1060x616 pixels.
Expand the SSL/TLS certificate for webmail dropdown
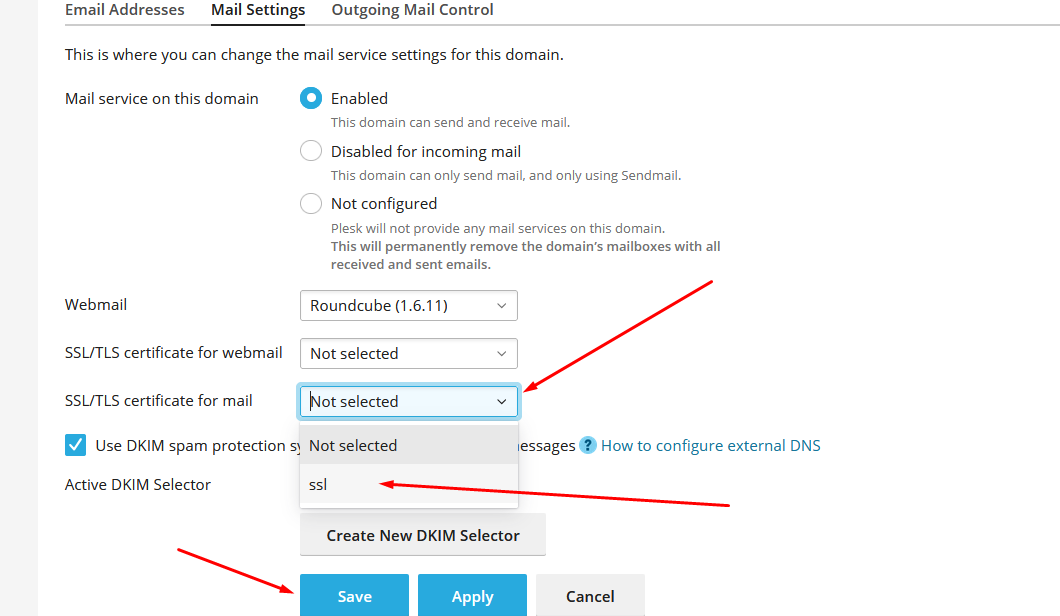pyautogui.click(x=408, y=354)
